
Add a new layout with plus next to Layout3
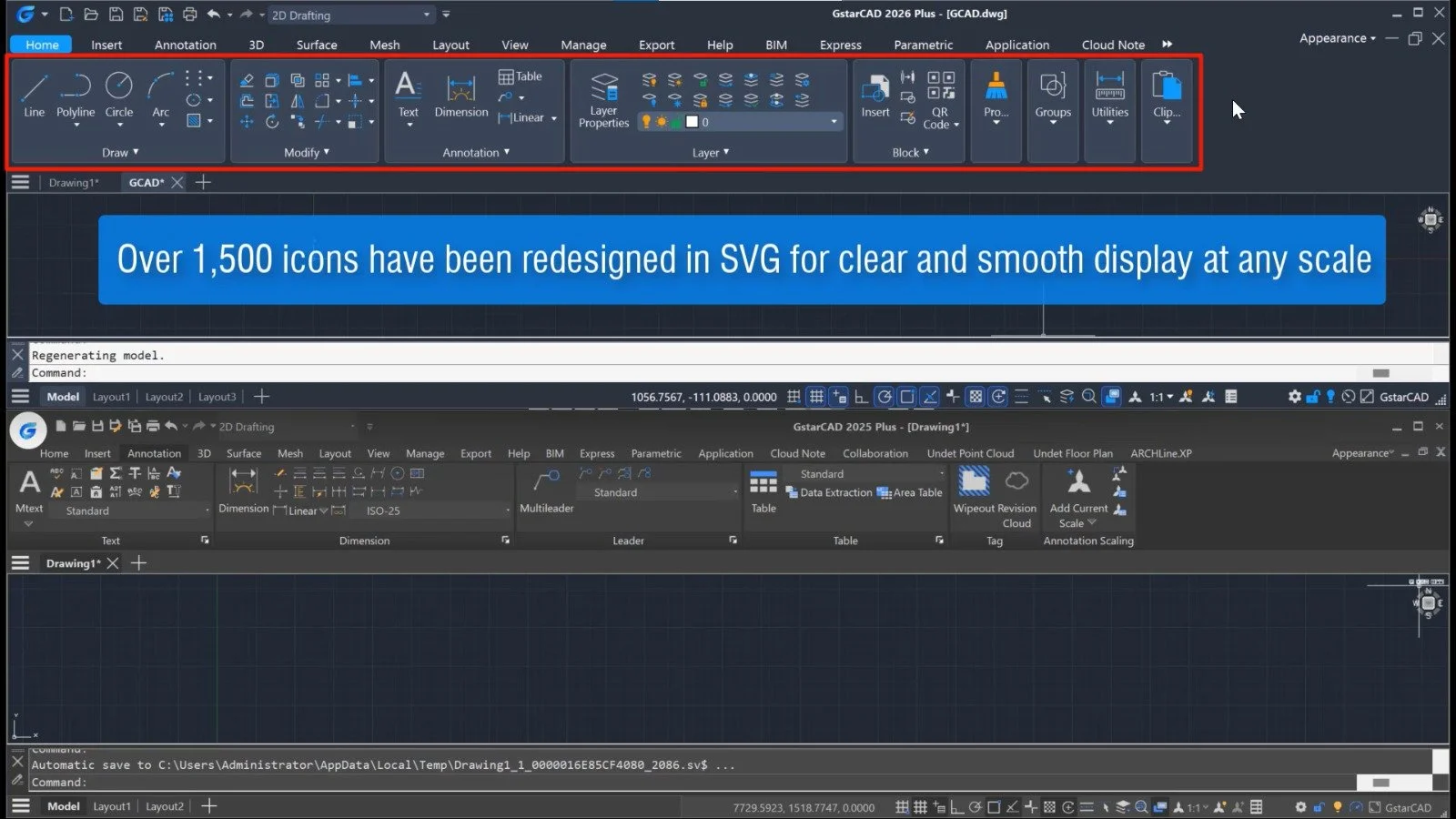261,397
